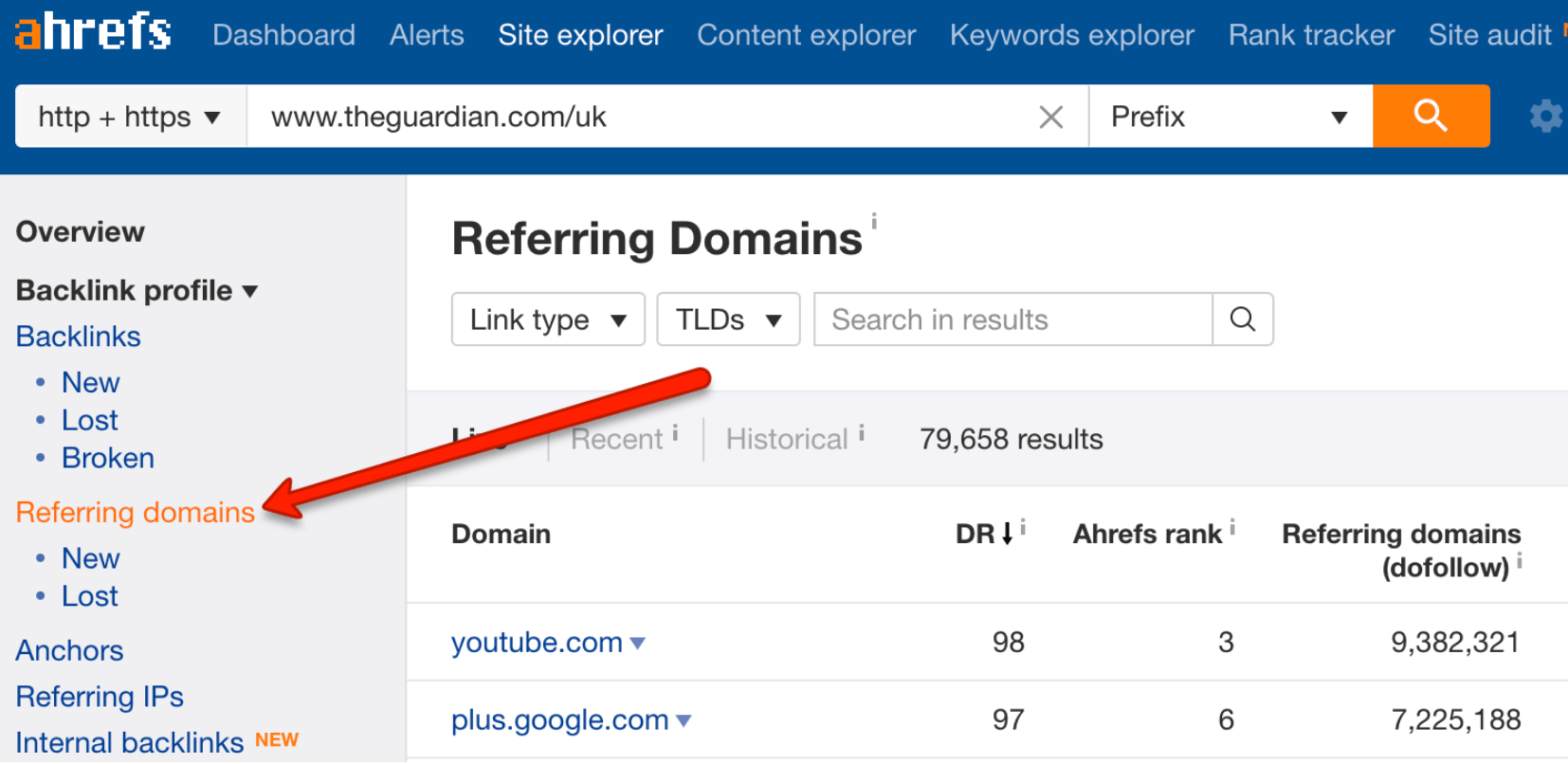1568x764 pixels.
Task: Open Lost under Referring domains
Action: (x=89, y=596)
